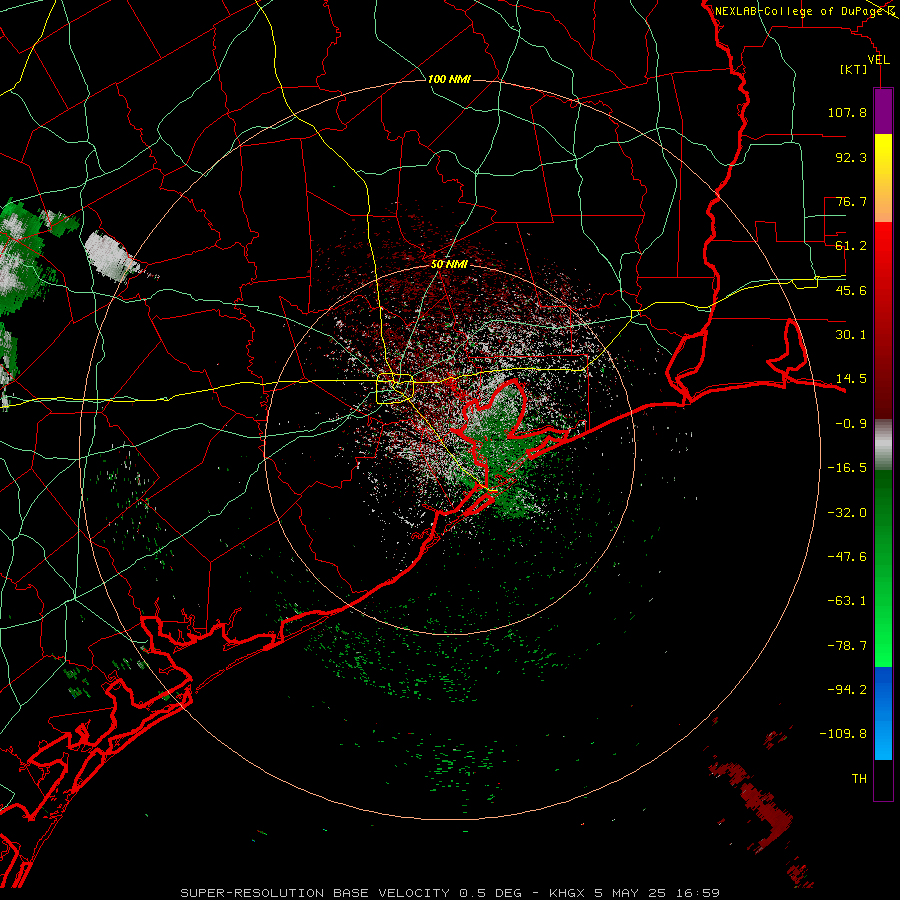The image size is (900, 900).
Task: Click the 100 NMI range ring label
Action: click(449, 79)
